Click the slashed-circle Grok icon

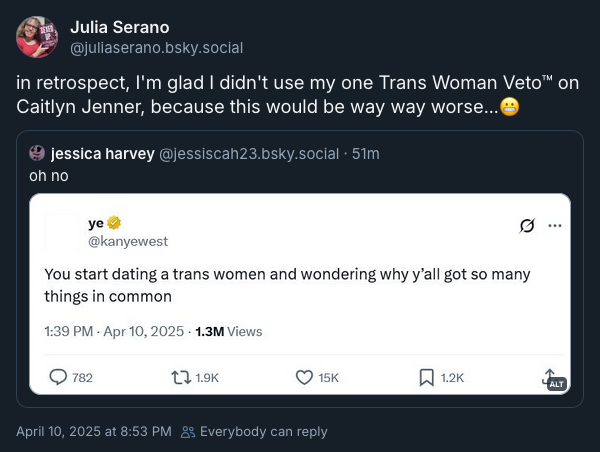point(527,225)
